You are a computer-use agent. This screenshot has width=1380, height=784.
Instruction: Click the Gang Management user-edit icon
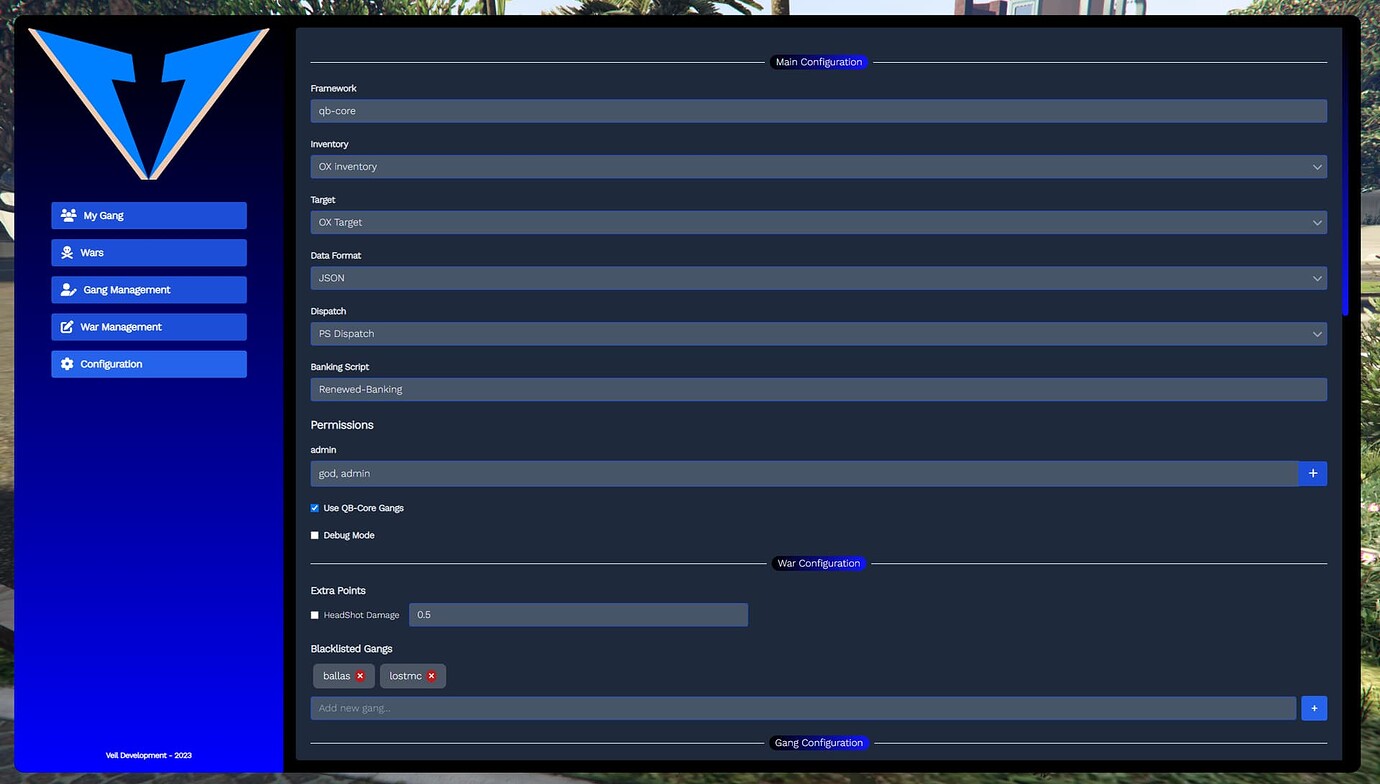click(x=68, y=290)
